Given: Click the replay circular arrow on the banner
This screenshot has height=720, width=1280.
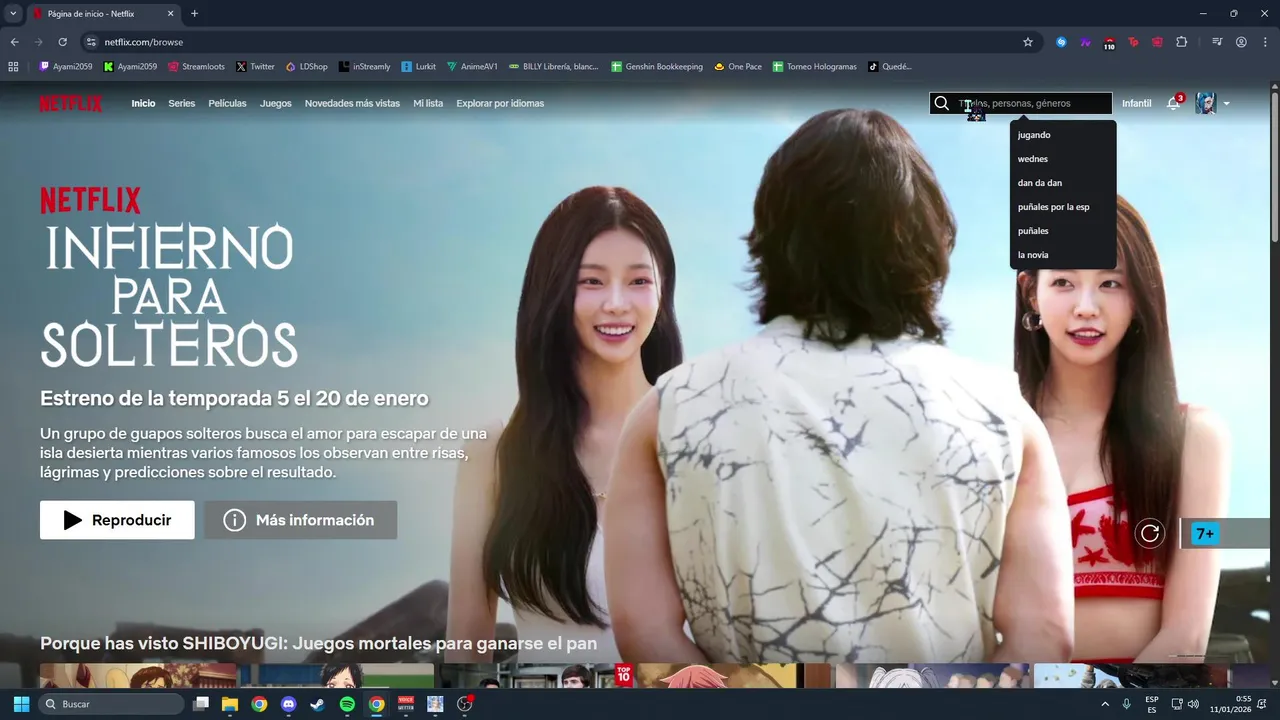Looking at the screenshot, I should [1150, 533].
